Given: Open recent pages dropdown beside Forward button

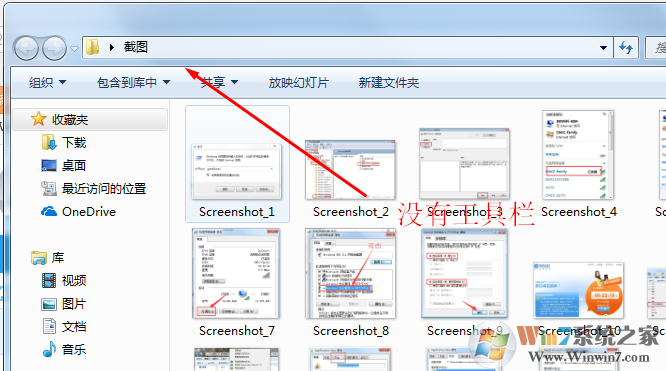Looking at the screenshot, I should [74, 49].
